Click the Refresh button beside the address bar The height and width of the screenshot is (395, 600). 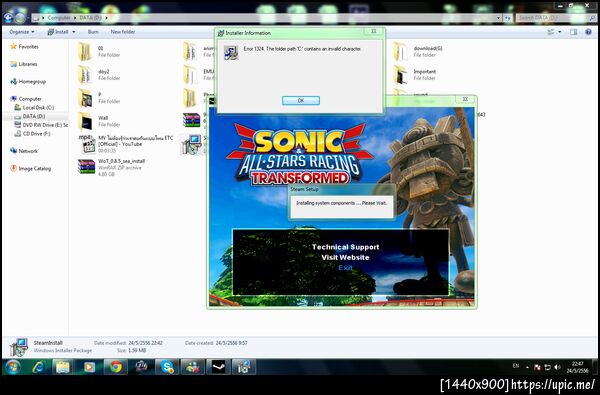(508, 18)
